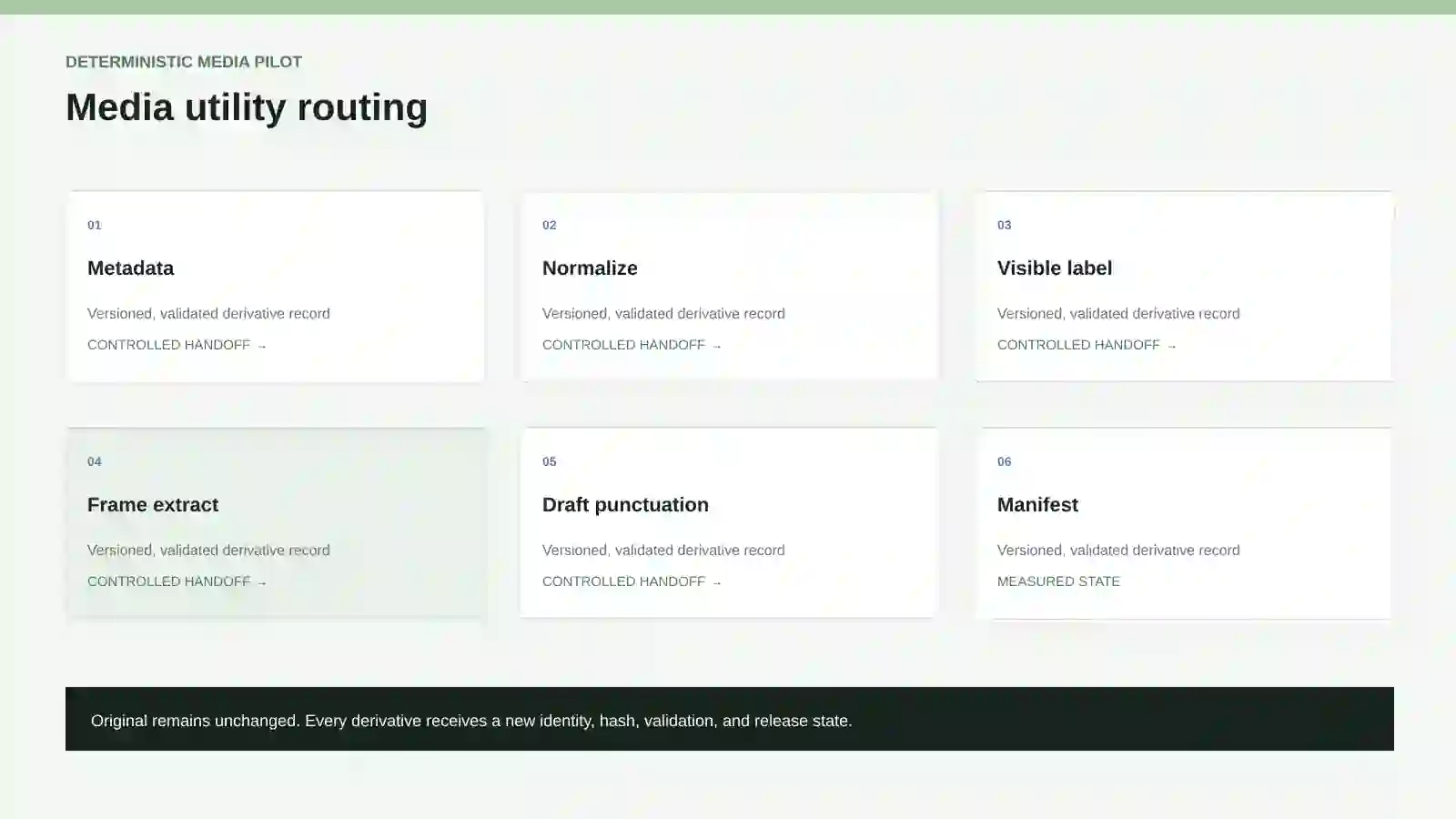
Task: Click step number 04
Action: pyautogui.click(x=95, y=461)
